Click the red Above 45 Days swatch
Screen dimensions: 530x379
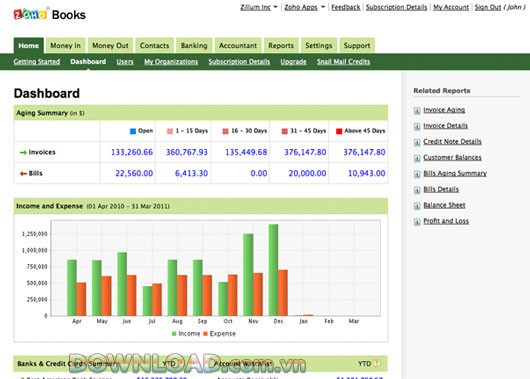click(x=339, y=131)
